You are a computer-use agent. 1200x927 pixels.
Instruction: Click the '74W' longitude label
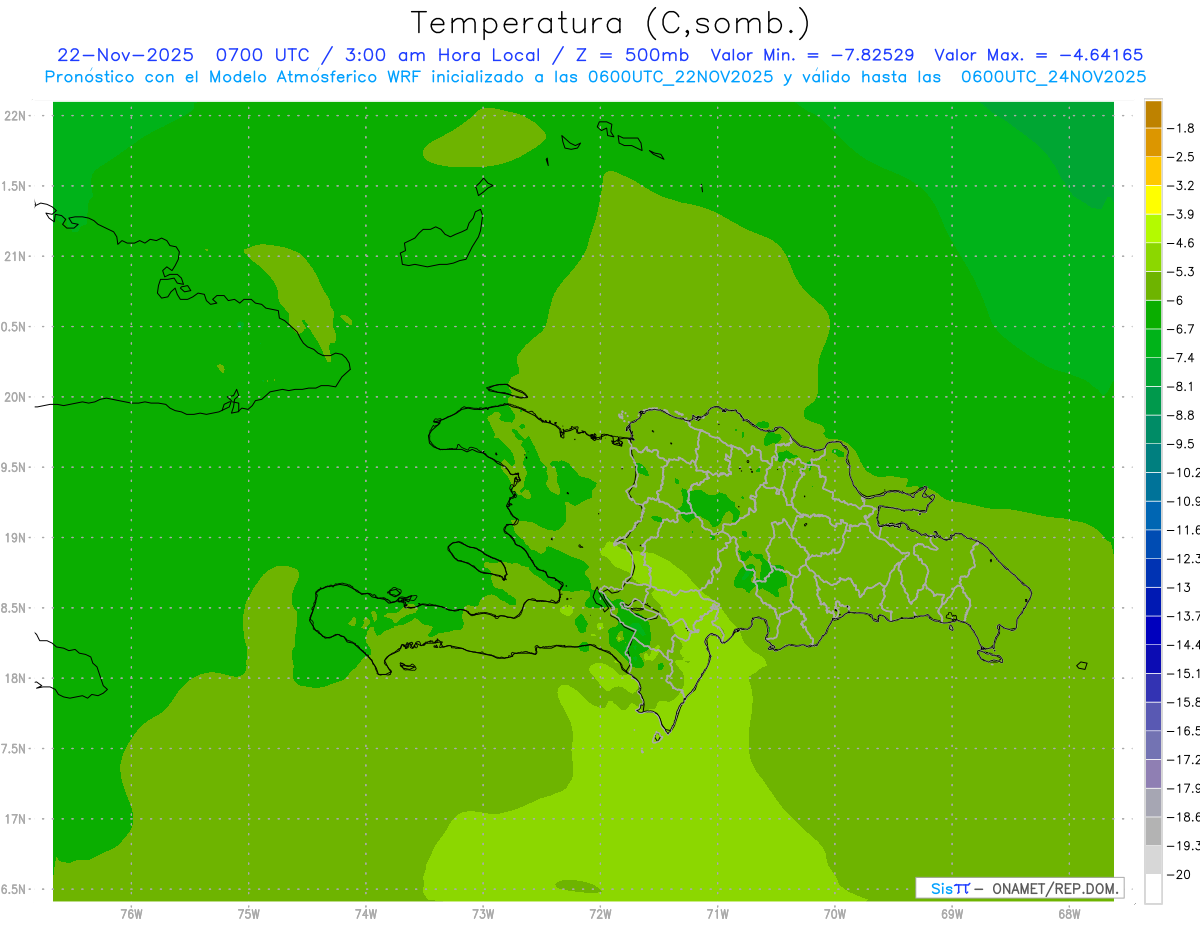tap(366, 913)
